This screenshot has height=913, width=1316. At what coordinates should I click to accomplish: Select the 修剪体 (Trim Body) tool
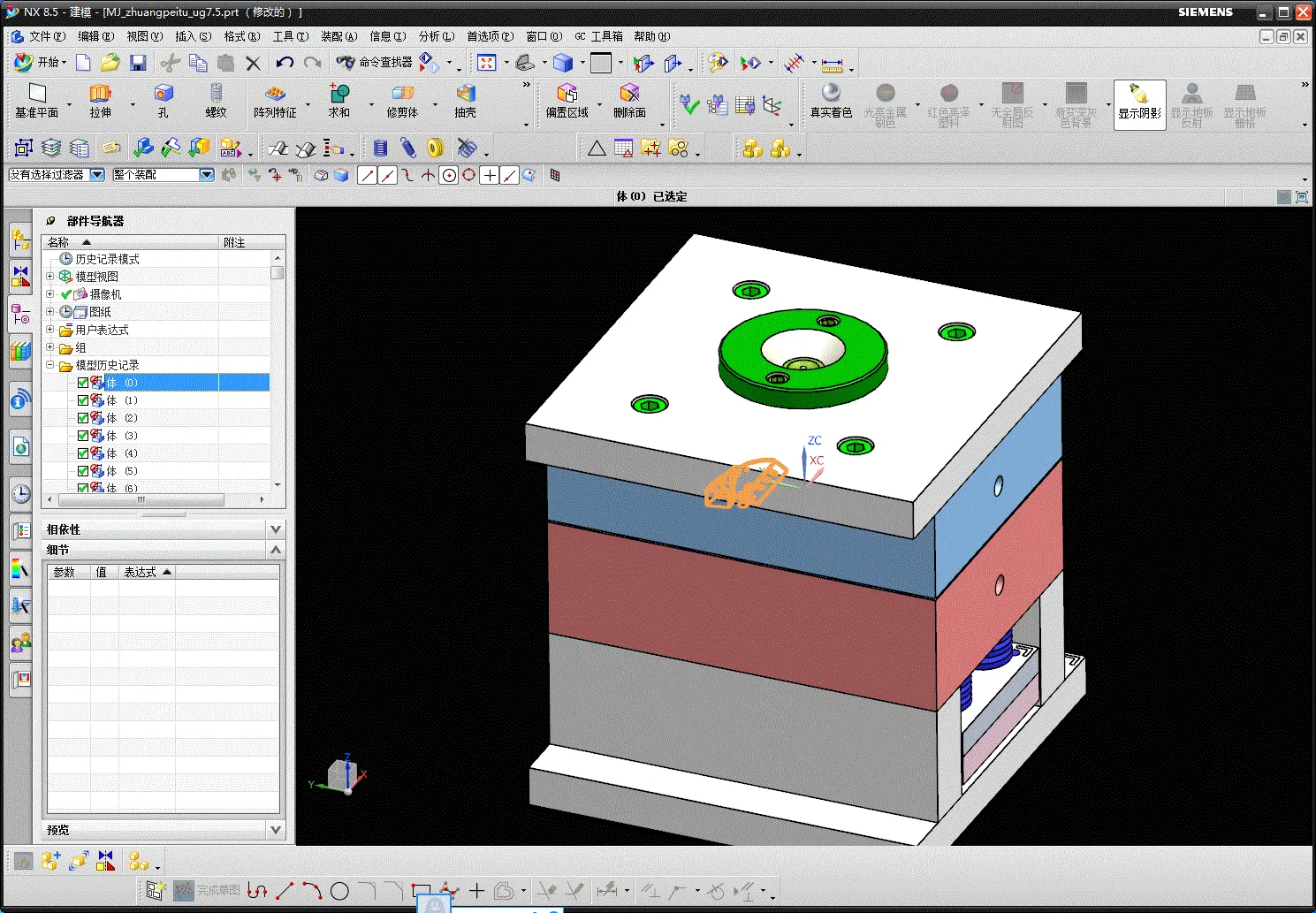[x=402, y=94]
